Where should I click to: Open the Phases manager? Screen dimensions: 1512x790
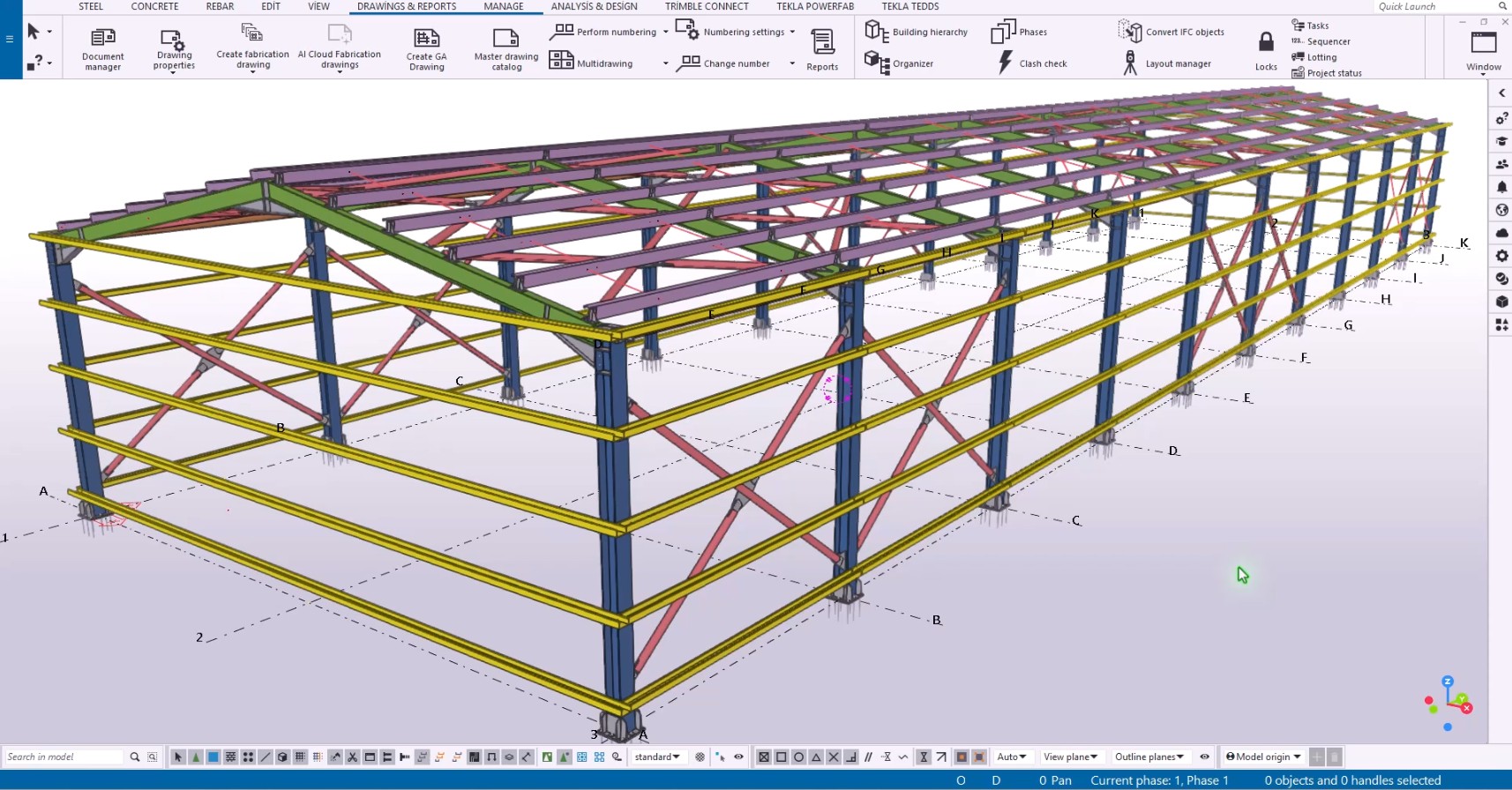[1019, 32]
